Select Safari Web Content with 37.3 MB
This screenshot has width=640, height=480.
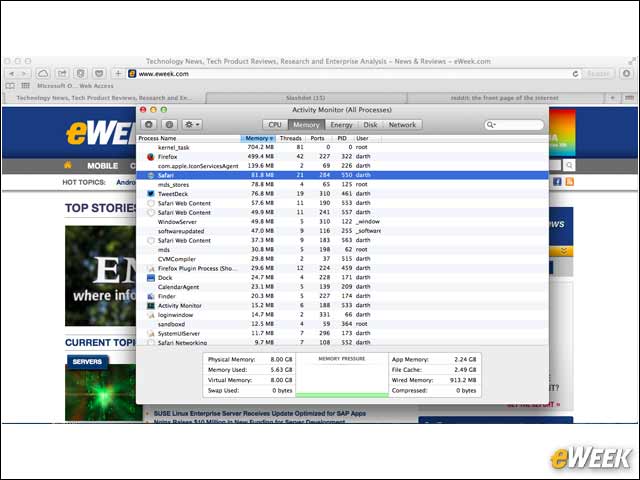coord(342,240)
